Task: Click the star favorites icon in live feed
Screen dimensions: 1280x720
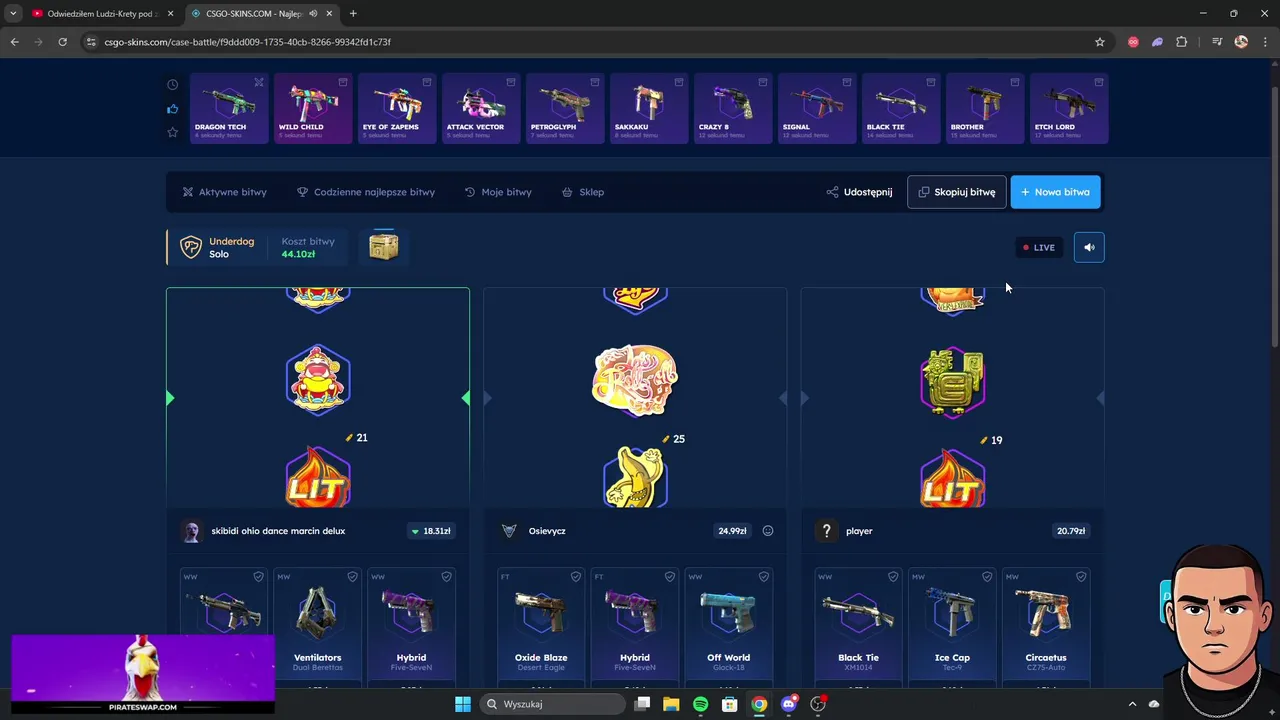Action: click(x=172, y=132)
